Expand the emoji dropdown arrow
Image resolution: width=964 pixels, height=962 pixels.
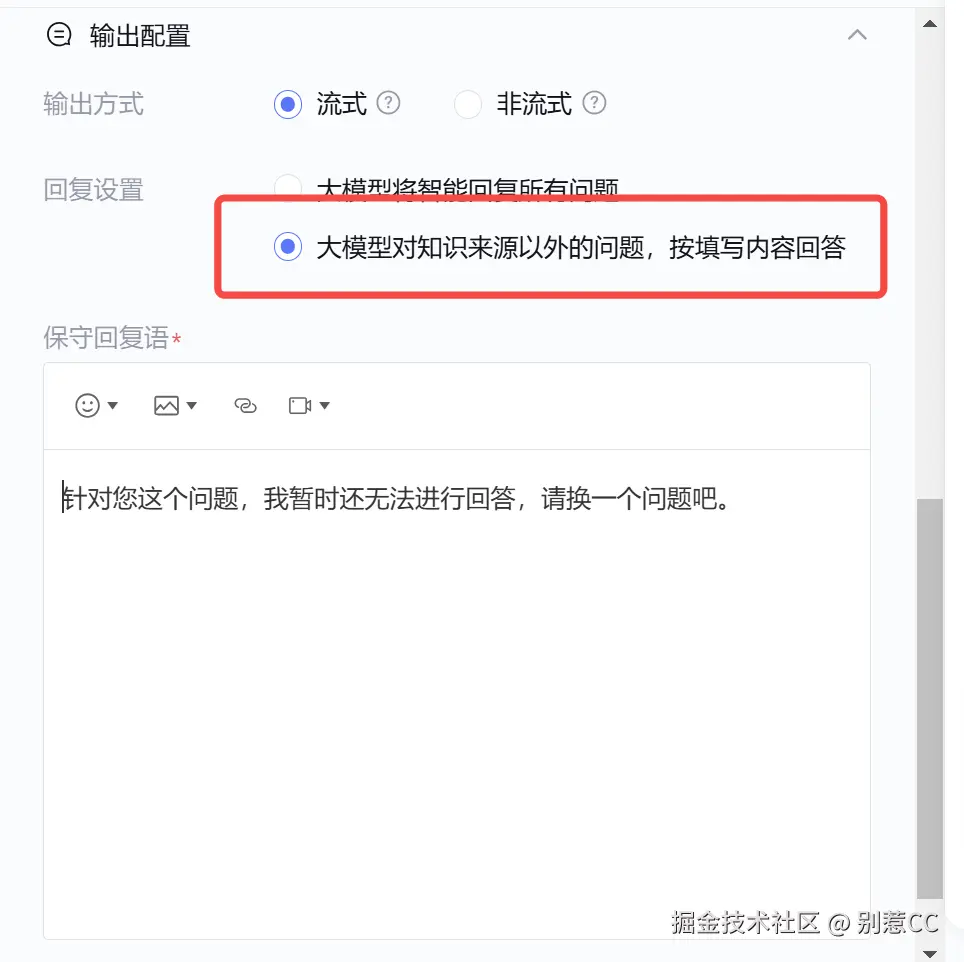(113, 406)
